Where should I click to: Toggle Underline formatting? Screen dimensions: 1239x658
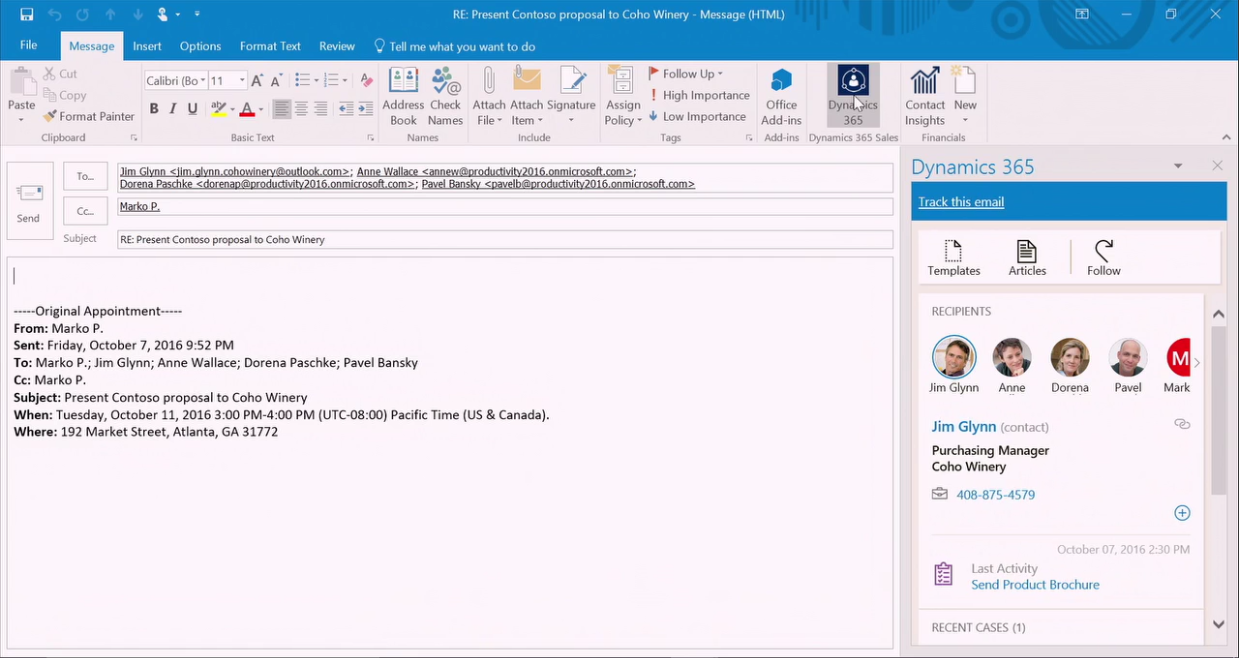click(192, 109)
